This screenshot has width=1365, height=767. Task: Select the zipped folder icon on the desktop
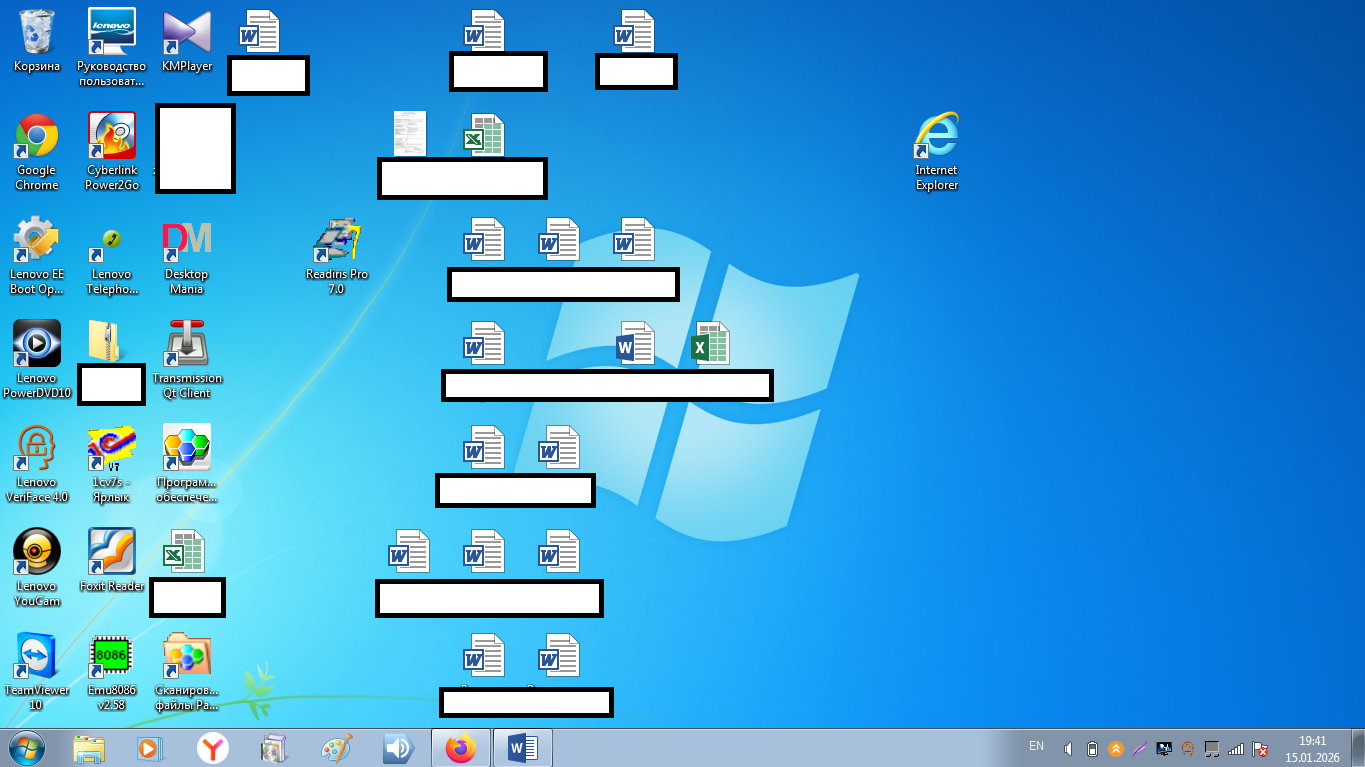(106, 342)
